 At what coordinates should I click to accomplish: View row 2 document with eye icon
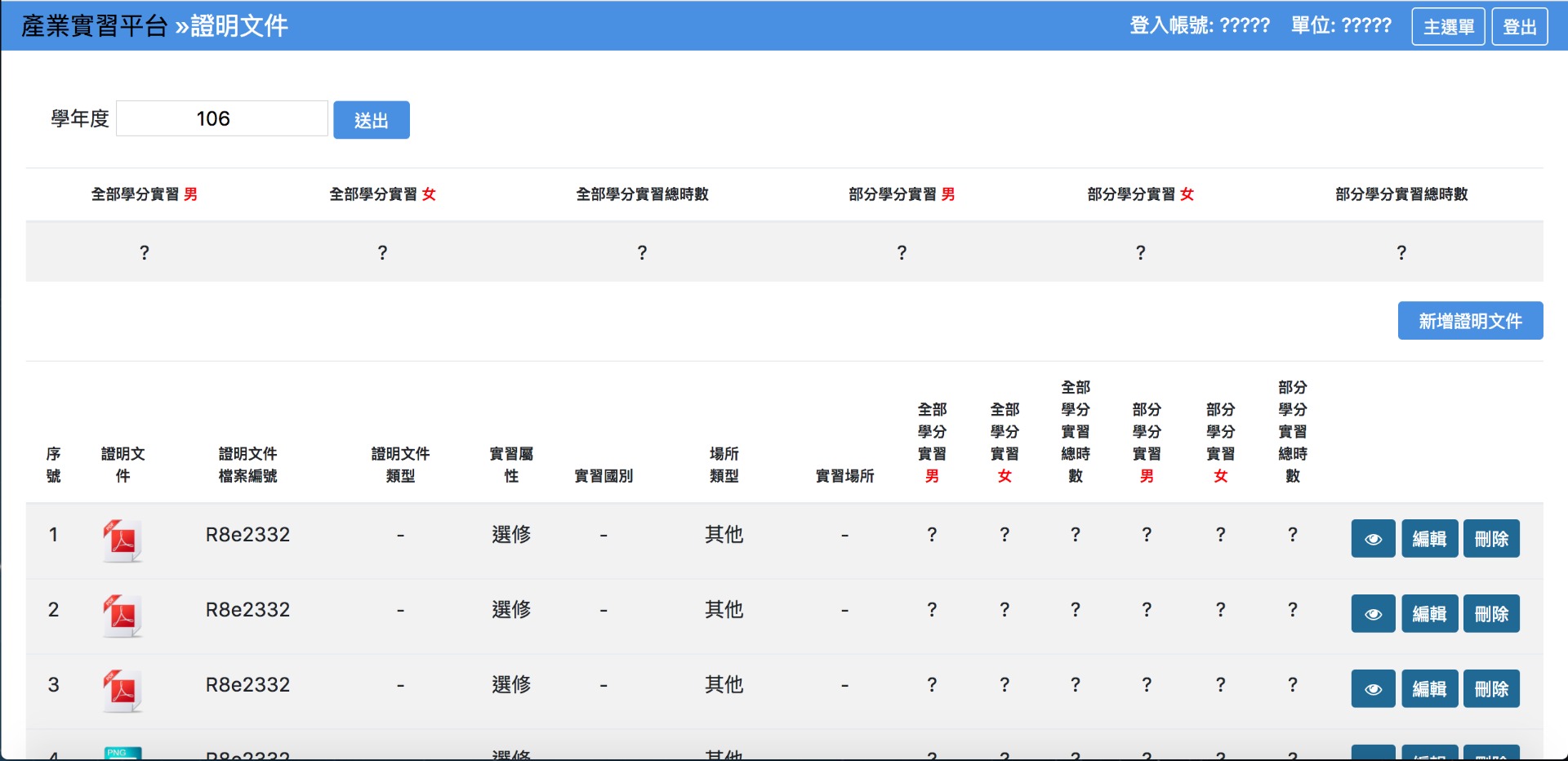tap(1373, 614)
